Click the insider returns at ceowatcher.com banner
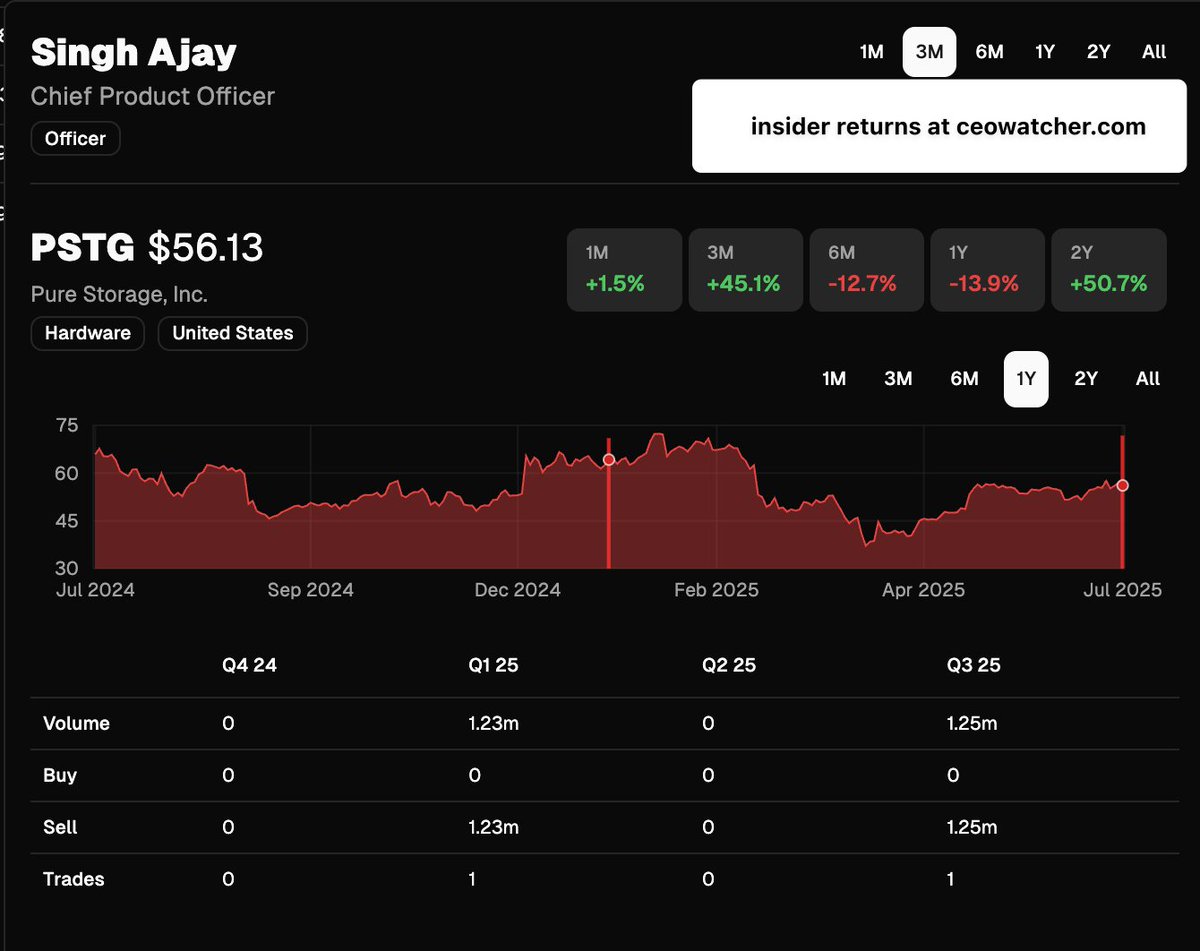The image size is (1200, 951). (x=939, y=126)
